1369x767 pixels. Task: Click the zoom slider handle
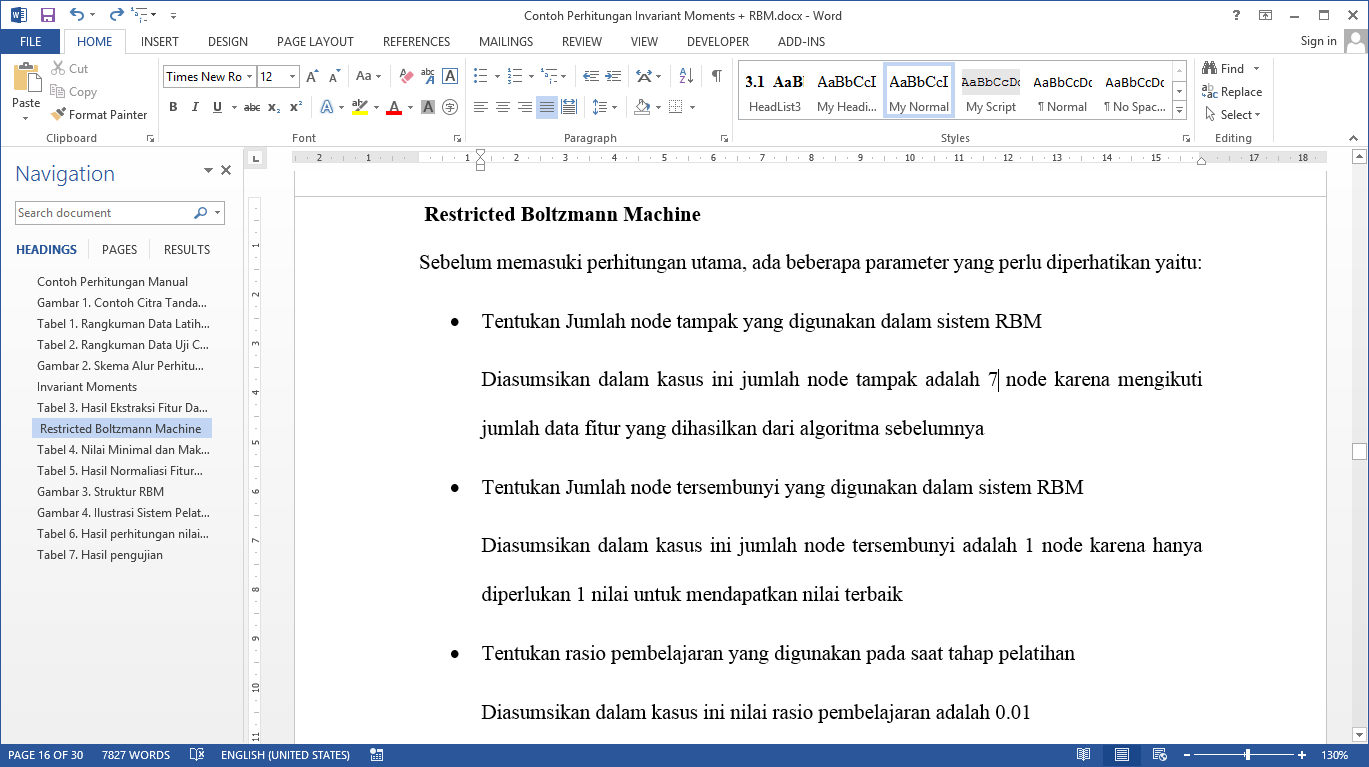(x=1247, y=755)
